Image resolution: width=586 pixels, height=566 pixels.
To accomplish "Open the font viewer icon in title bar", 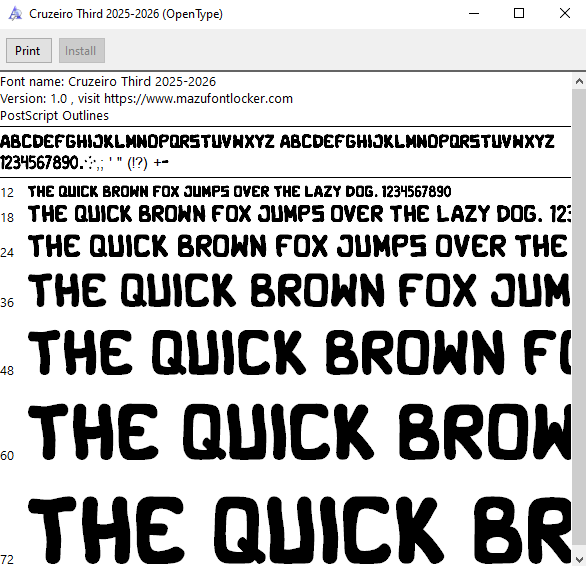I will pos(15,14).
